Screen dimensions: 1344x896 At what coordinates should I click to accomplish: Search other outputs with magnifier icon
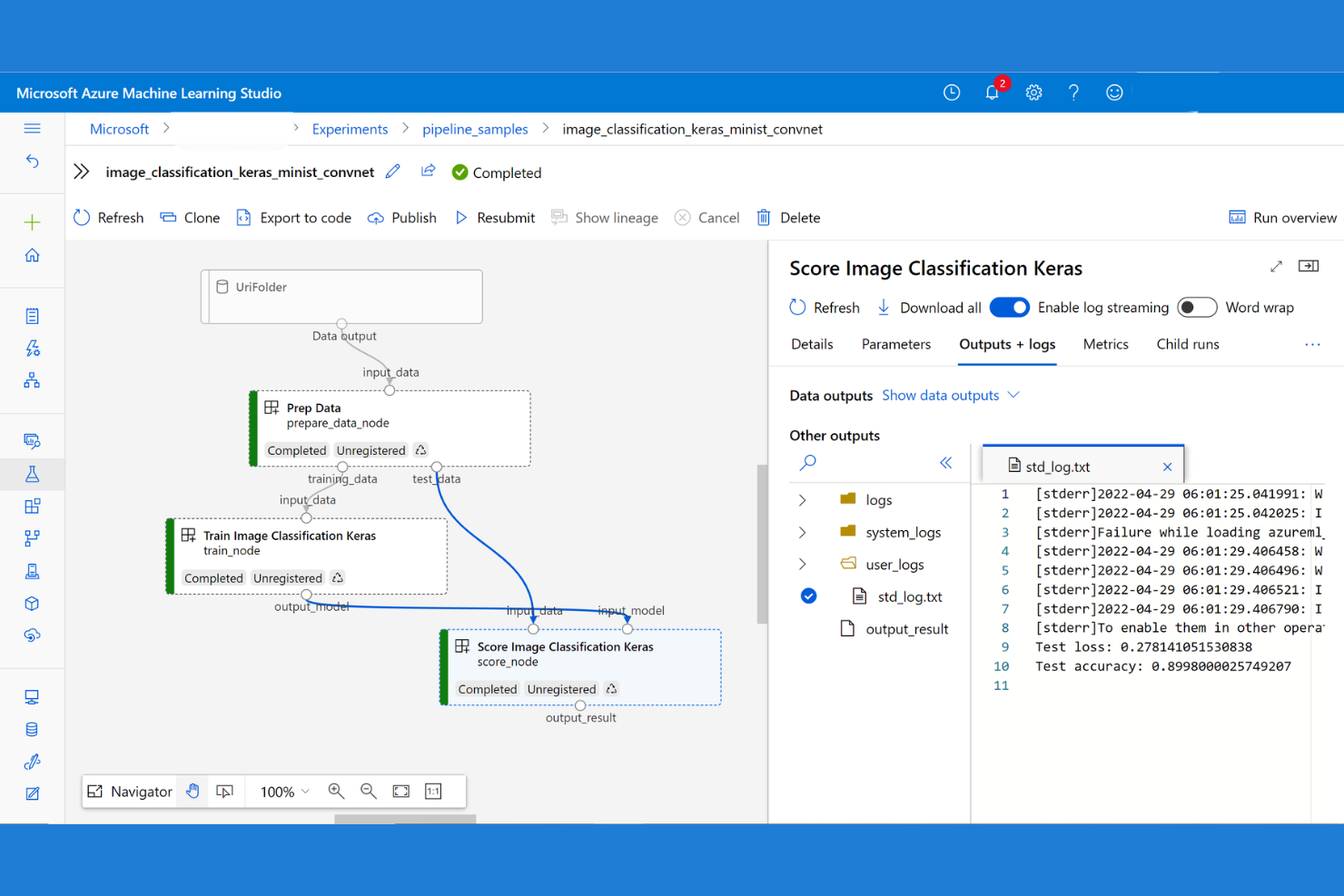807,463
